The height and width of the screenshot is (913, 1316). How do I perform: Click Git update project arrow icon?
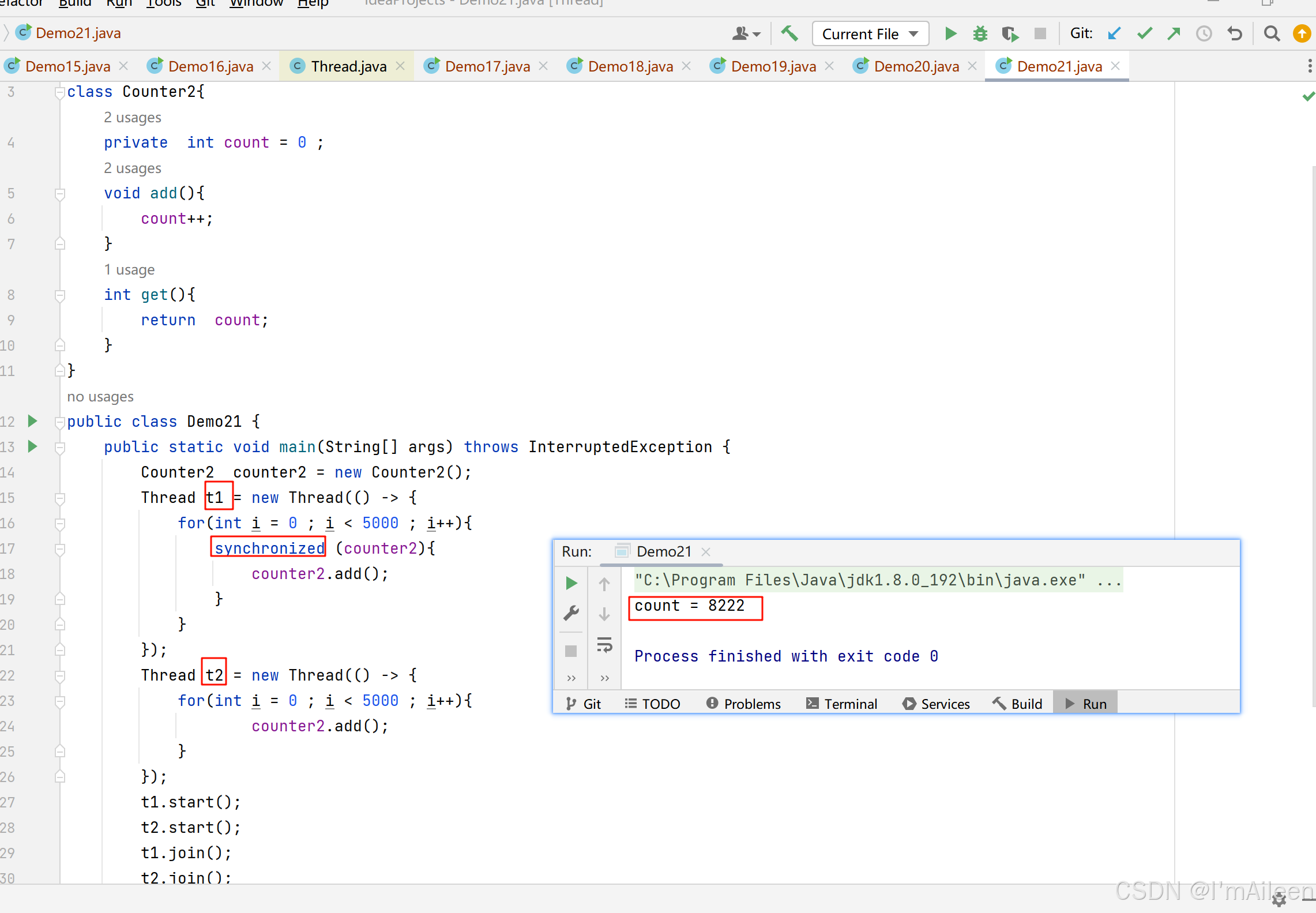click(1114, 34)
